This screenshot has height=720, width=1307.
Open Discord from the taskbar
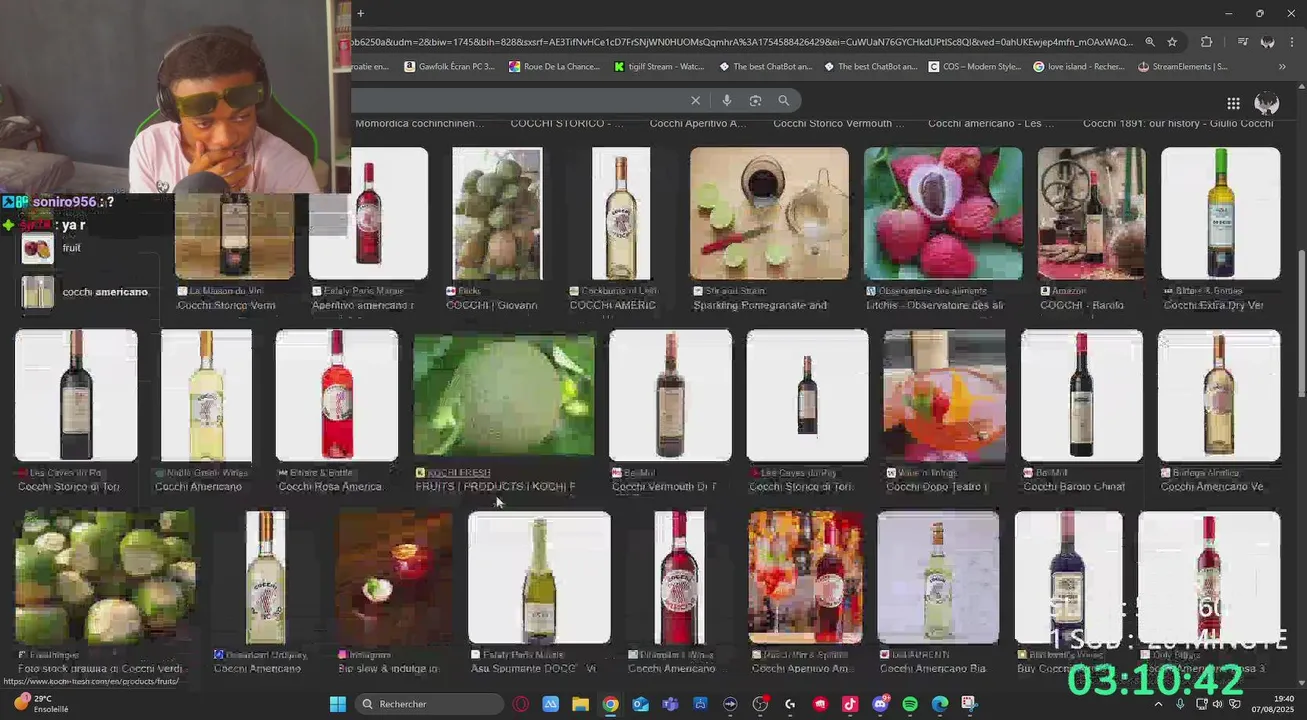(x=880, y=704)
